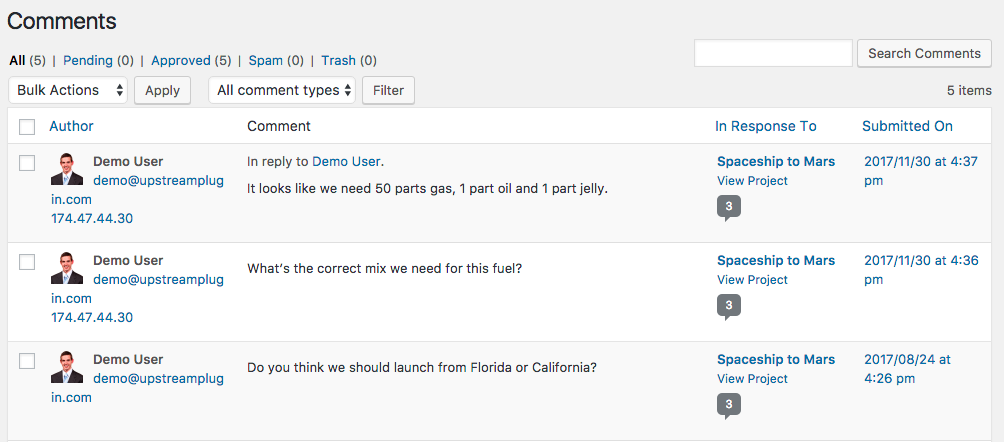The width and height of the screenshot is (1004, 442).
Task: Open the Bulk Actions dropdown
Action: (x=68, y=90)
